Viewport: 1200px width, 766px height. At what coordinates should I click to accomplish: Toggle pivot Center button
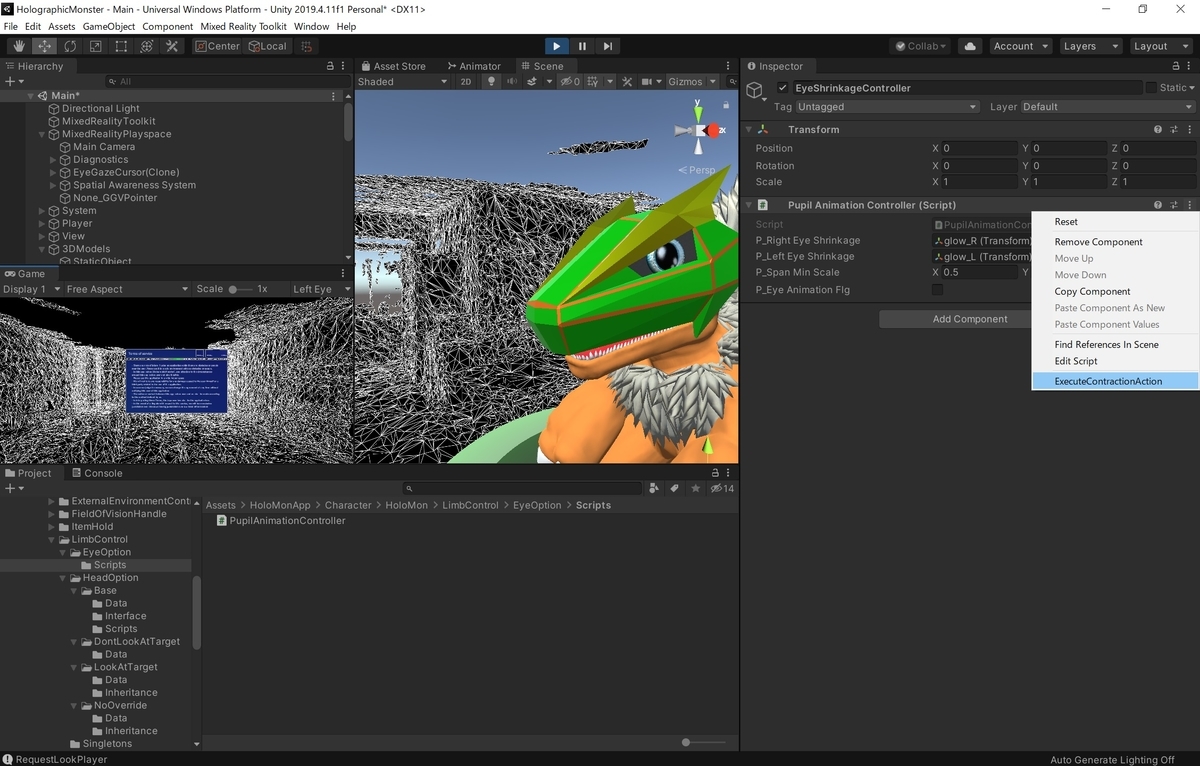pos(217,46)
